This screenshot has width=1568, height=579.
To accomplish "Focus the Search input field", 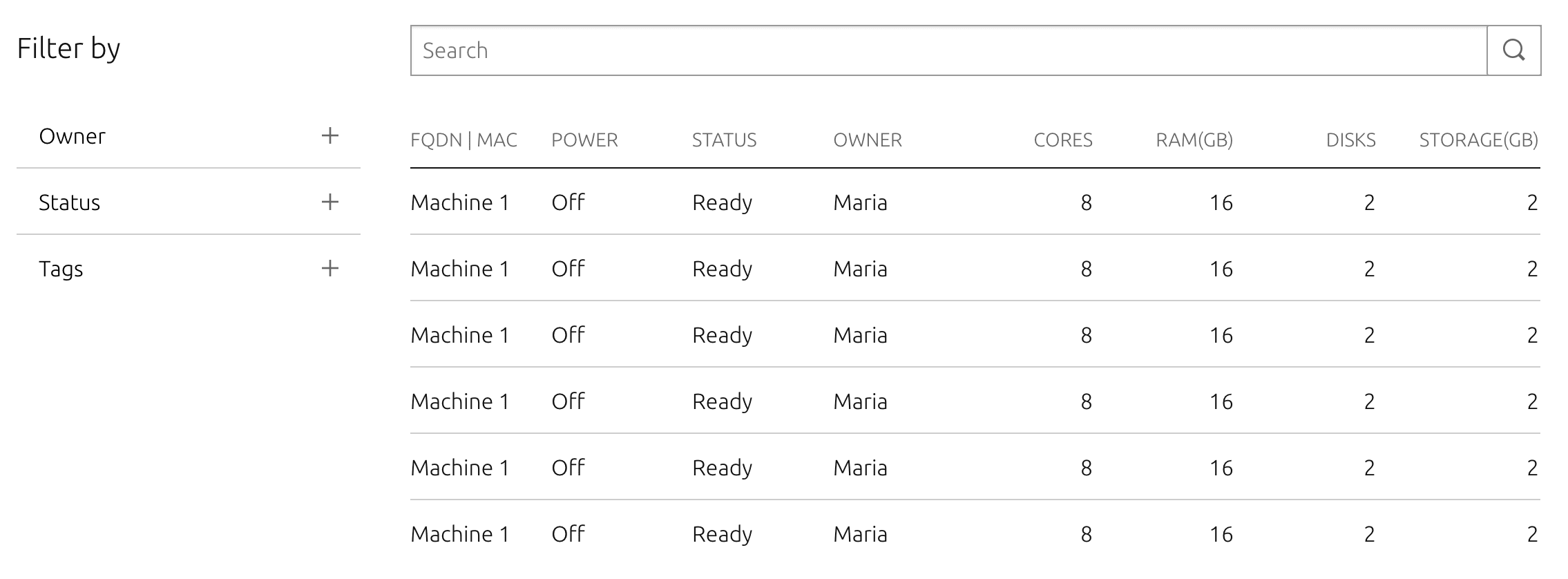I will point(948,50).
